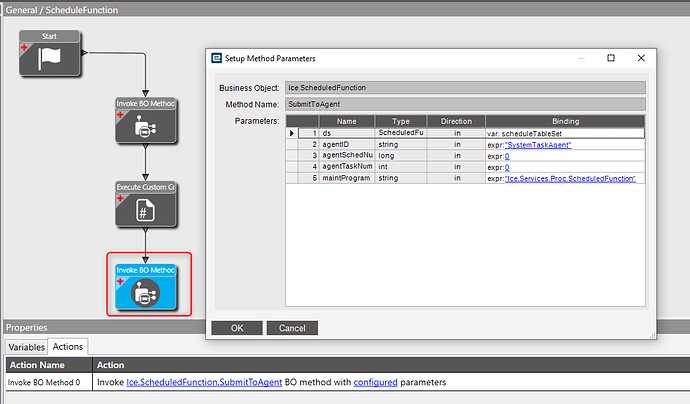
Task: Click the ScheduledFu type cell
Action: [401, 133]
